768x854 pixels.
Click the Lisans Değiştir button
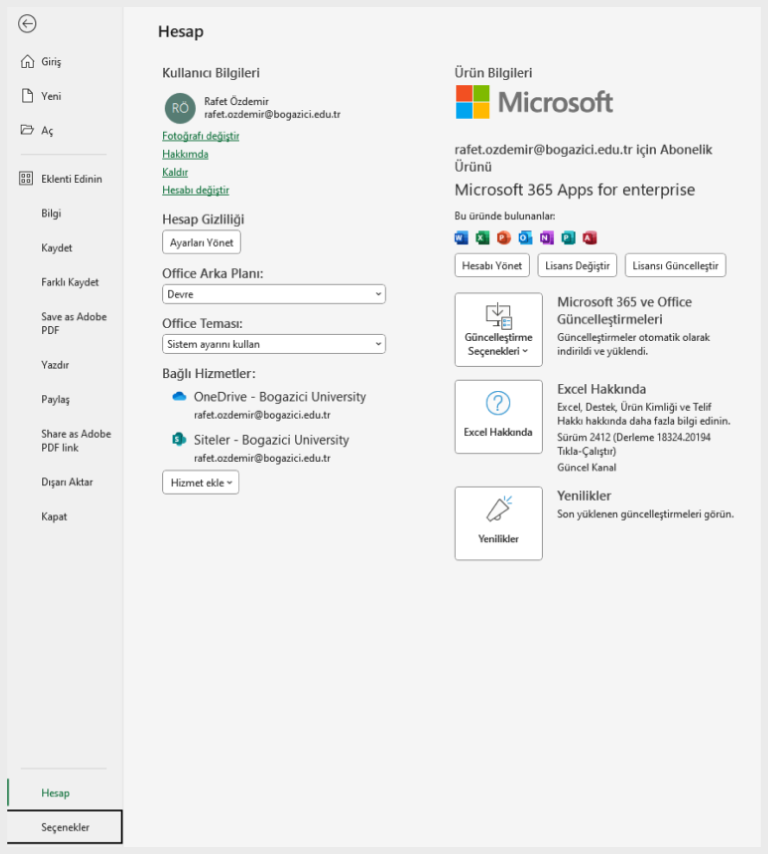point(577,265)
